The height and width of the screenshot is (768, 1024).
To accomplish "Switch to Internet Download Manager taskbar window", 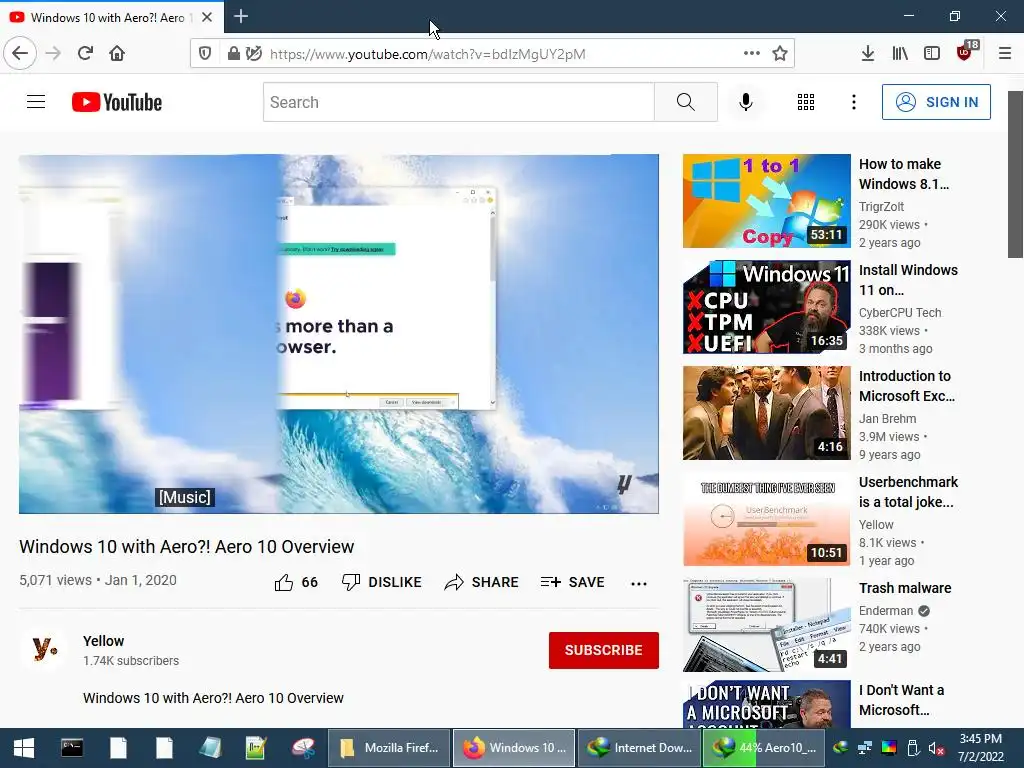I will 640,748.
